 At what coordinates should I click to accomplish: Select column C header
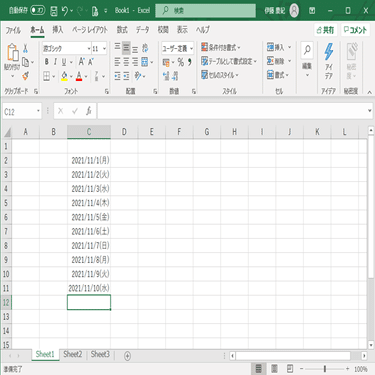[x=89, y=132]
